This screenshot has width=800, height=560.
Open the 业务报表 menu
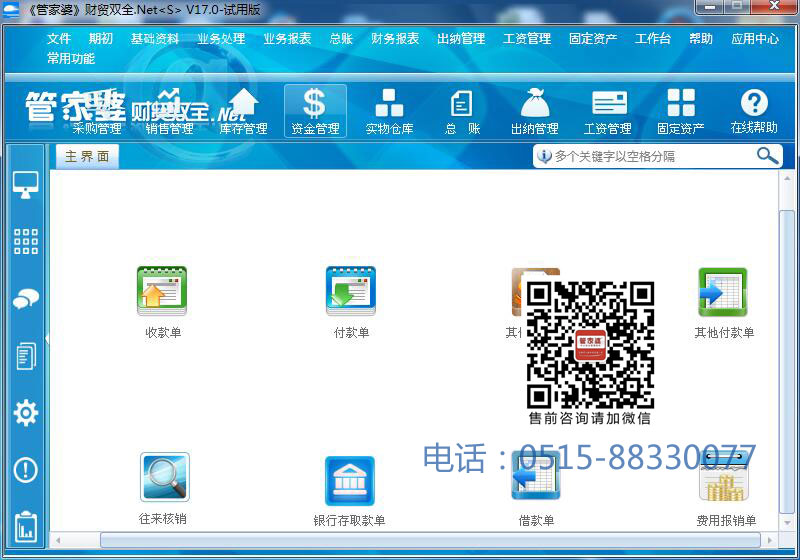tap(287, 39)
